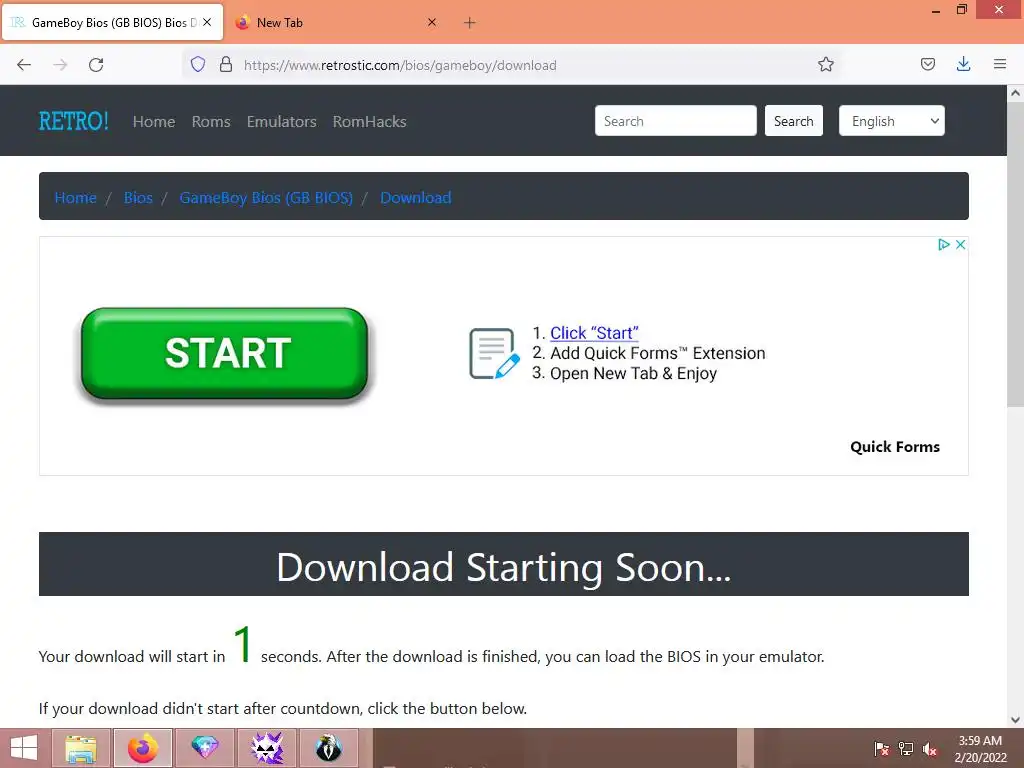The height and width of the screenshot is (768, 1024).
Task: Reload the page with the refresh icon
Action: click(96, 65)
